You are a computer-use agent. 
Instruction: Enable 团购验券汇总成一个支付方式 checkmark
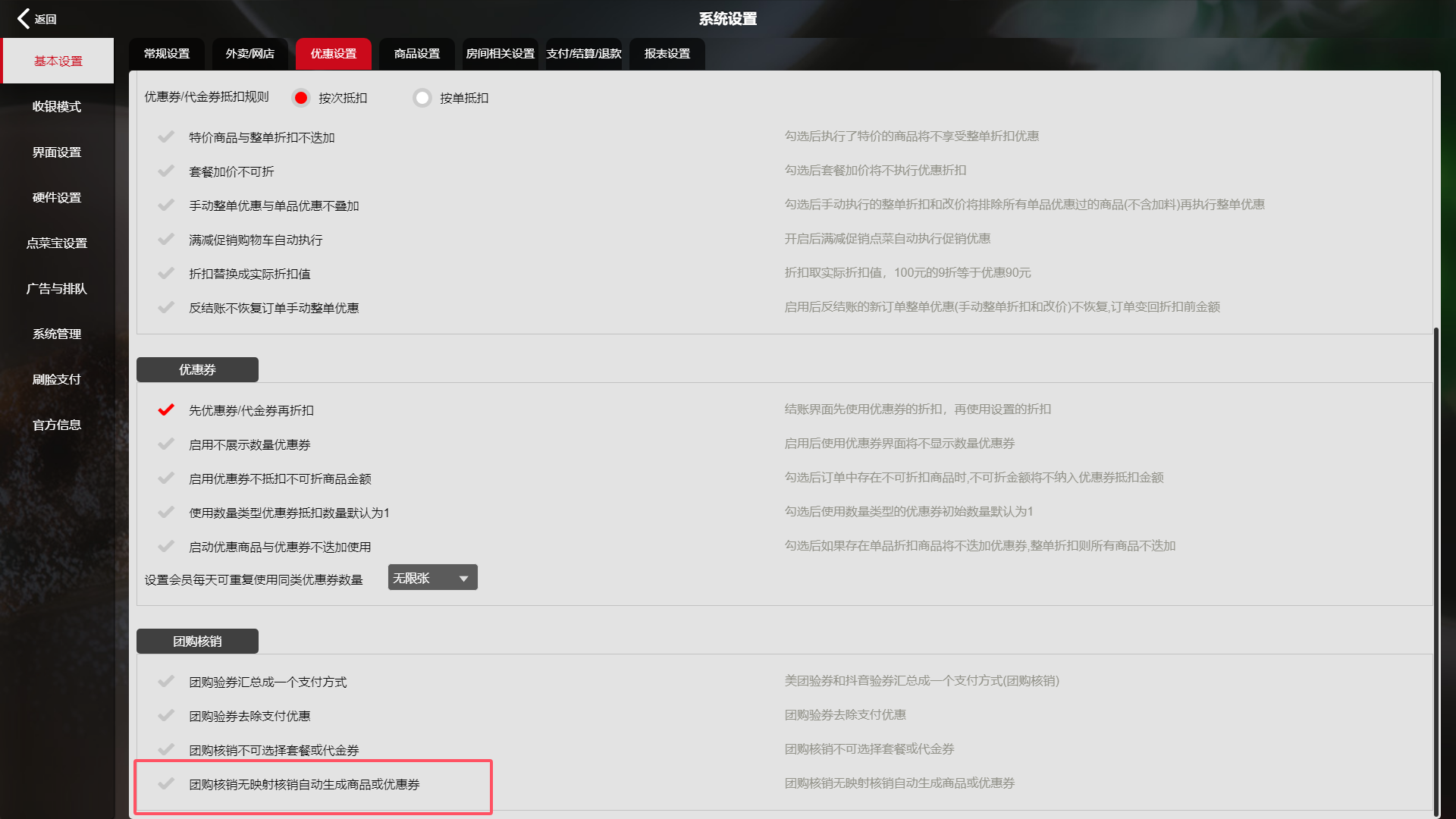(x=166, y=682)
